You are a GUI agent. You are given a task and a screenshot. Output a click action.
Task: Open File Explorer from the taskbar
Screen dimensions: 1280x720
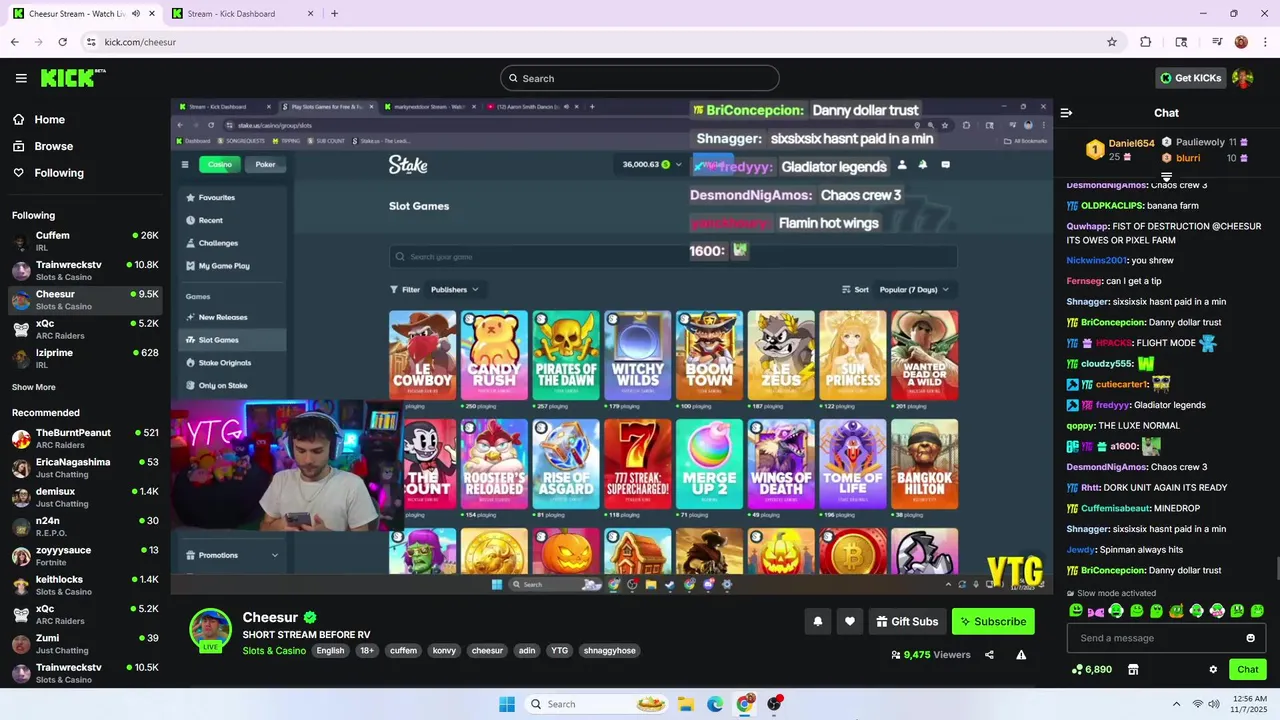686,704
